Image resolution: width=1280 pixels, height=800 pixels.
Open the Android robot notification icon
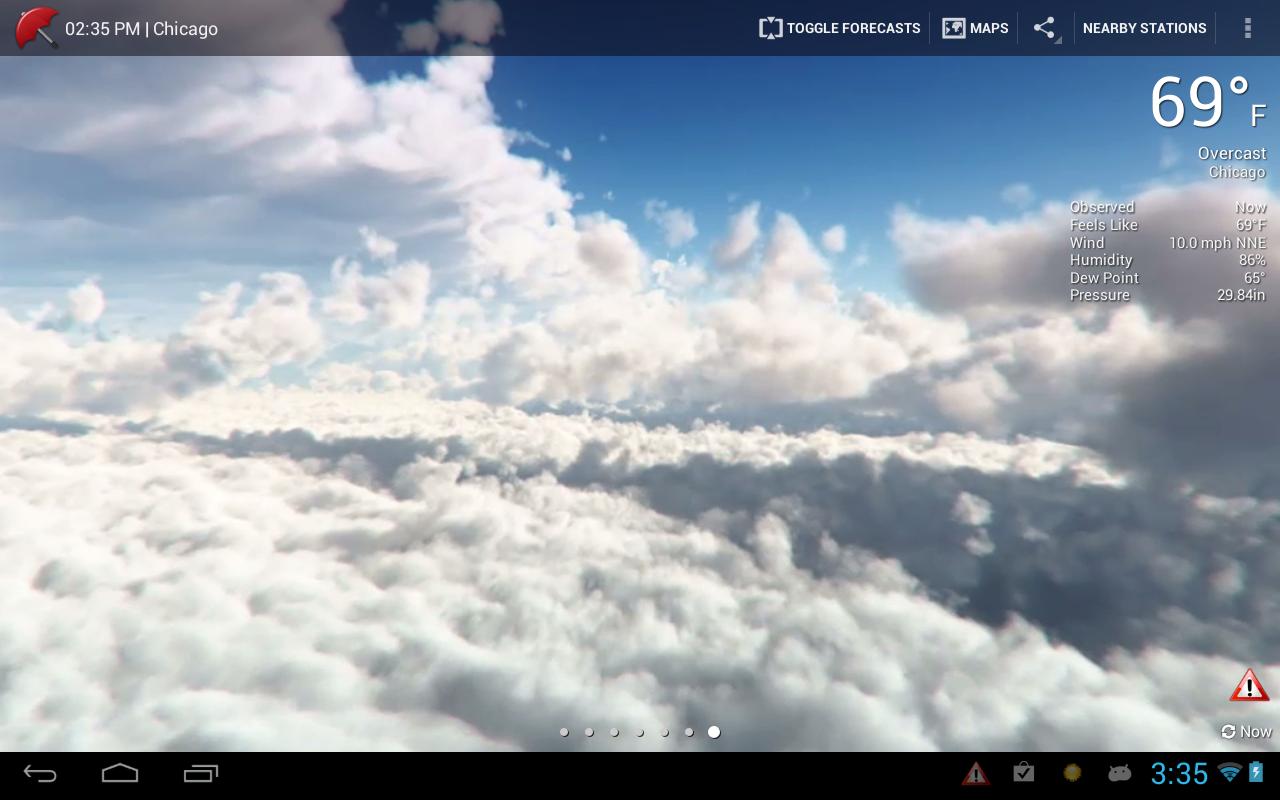click(1120, 773)
